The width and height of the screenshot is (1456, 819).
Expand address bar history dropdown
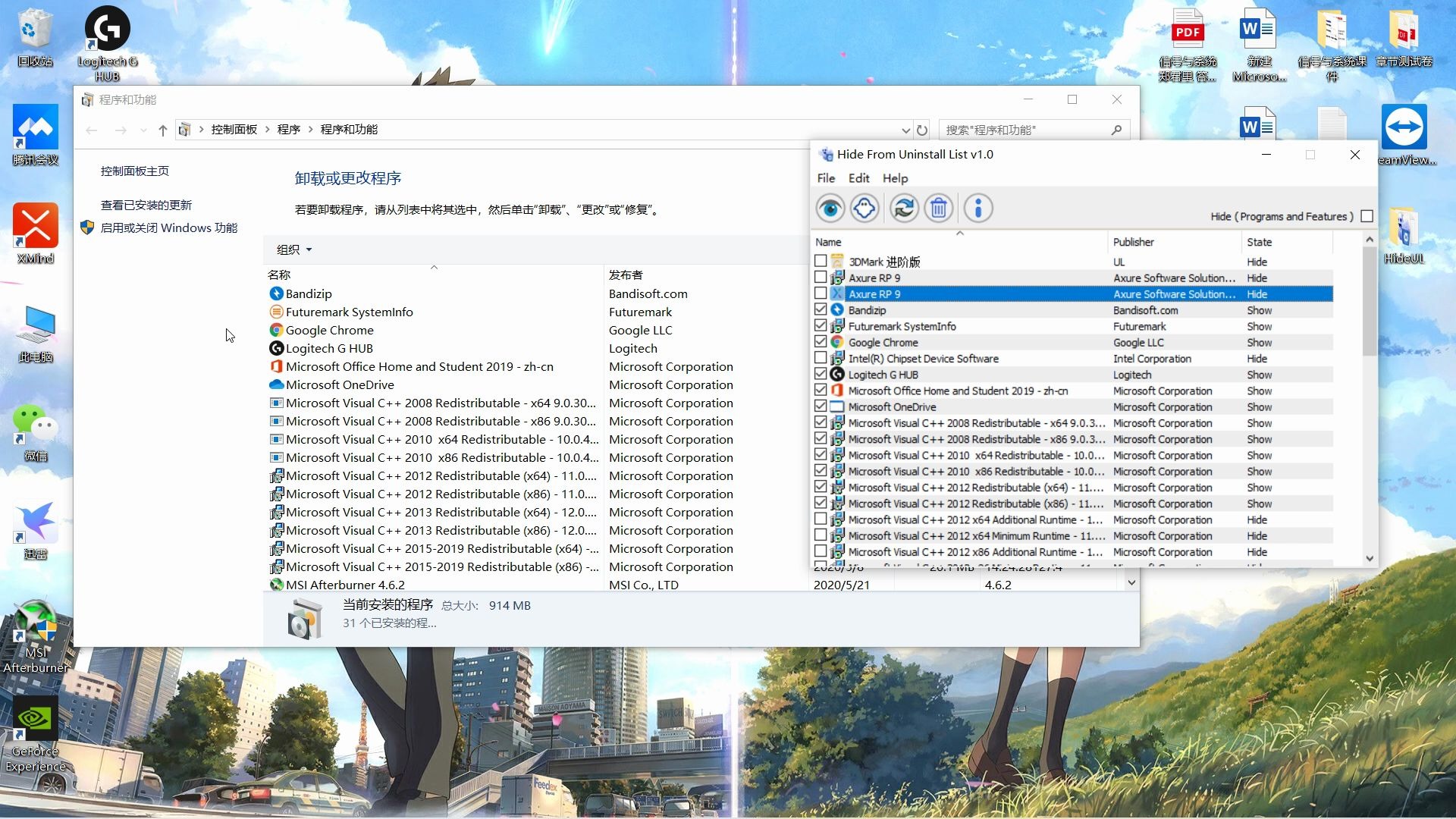coord(905,130)
